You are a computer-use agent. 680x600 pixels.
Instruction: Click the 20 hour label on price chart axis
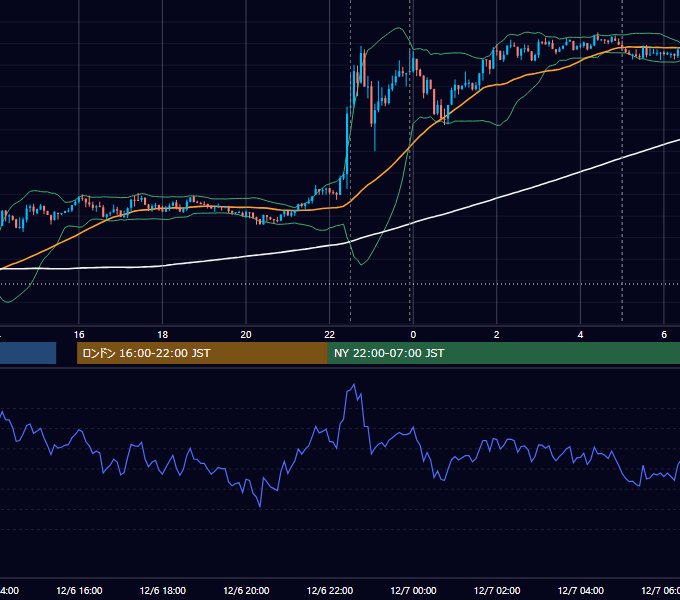pyautogui.click(x=246, y=335)
